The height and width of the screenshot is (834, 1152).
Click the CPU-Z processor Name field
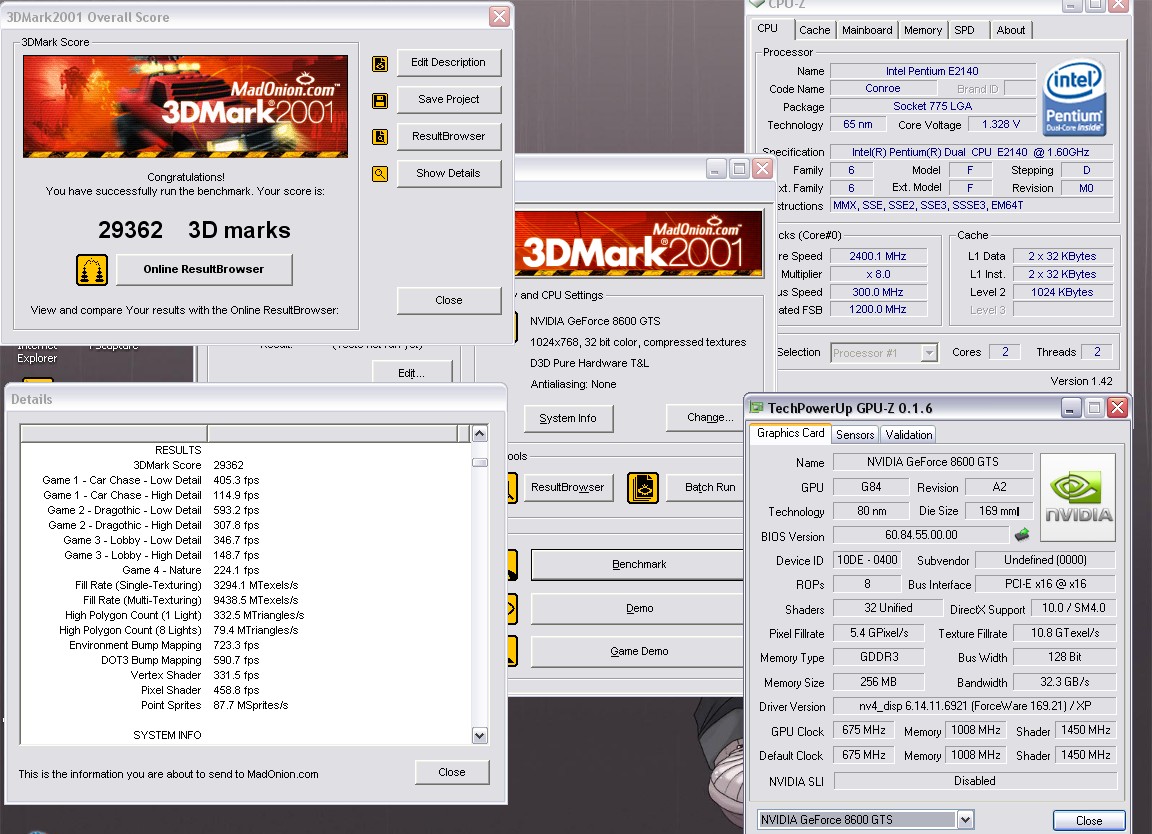tap(932, 71)
